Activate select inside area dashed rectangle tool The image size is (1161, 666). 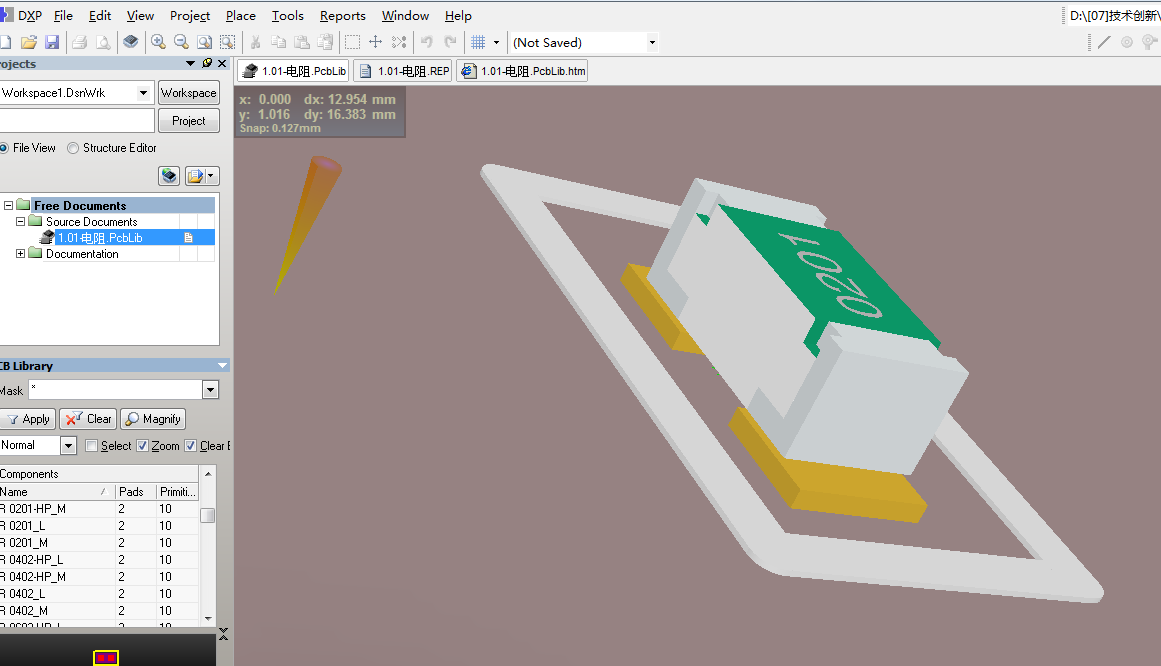coord(352,42)
